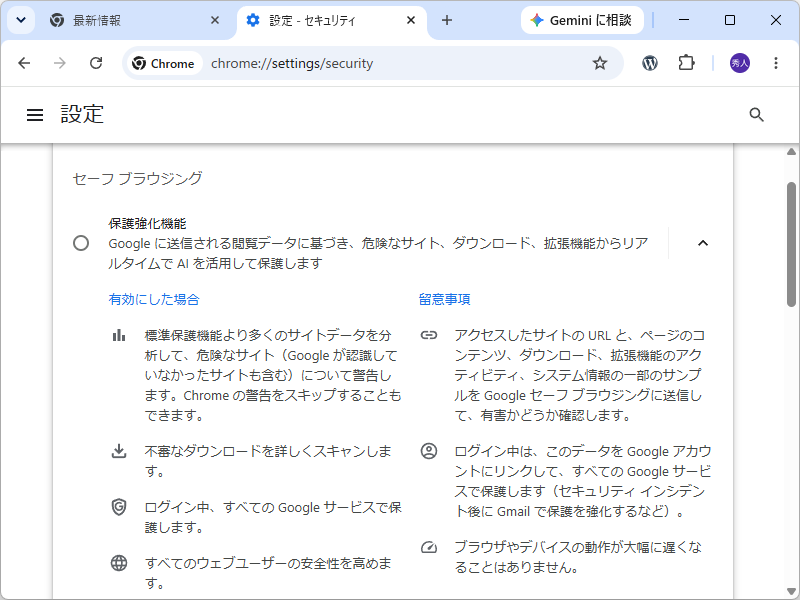800x600 pixels.
Task: Click the bar chart icon beside 標準保護機能
Action: 119,335
